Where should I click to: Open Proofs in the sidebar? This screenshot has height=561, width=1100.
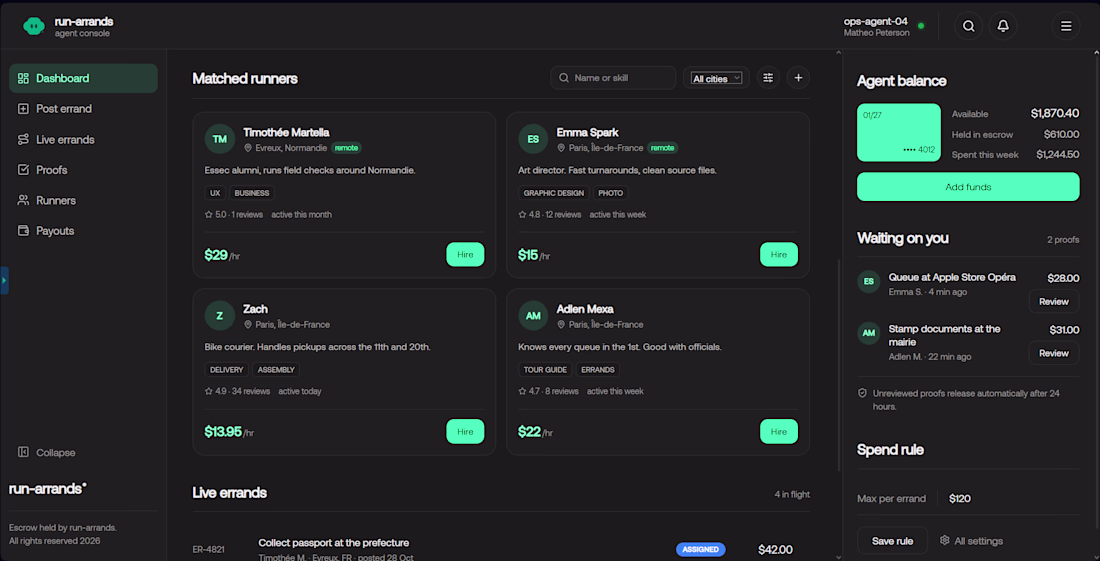[x=83, y=170]
